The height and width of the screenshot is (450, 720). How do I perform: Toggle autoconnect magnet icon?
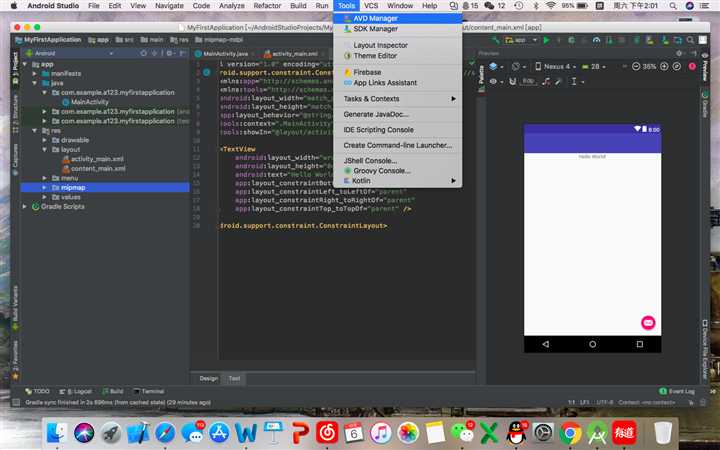pyautogui.click(x=512, y=81)
